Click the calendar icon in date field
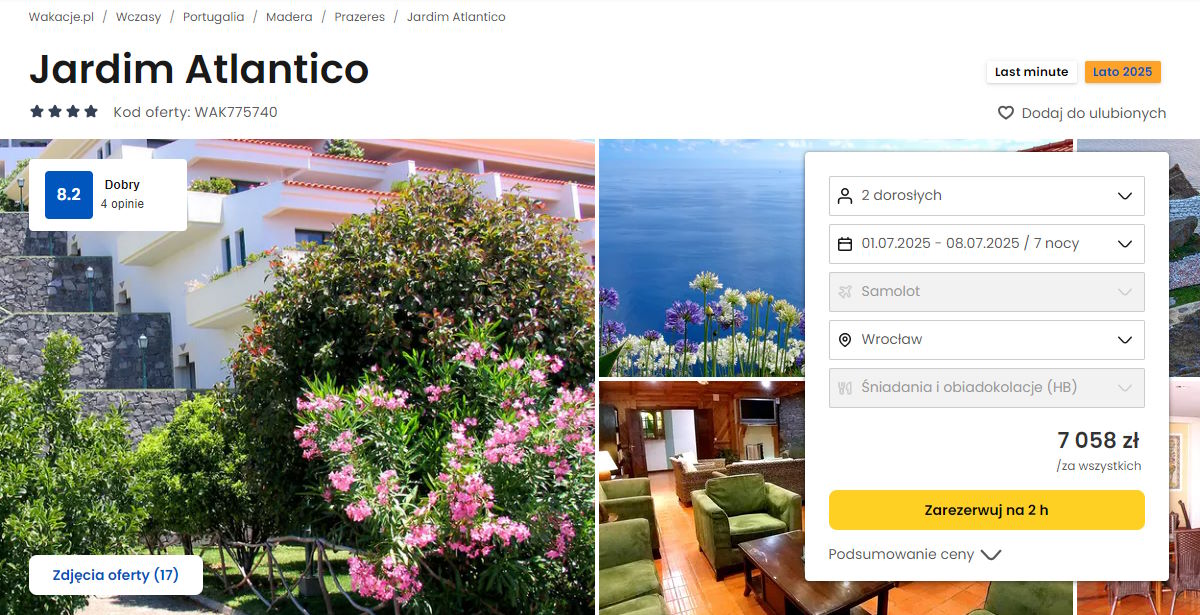This screenshot has width=1200, height=615. [845, 243]
